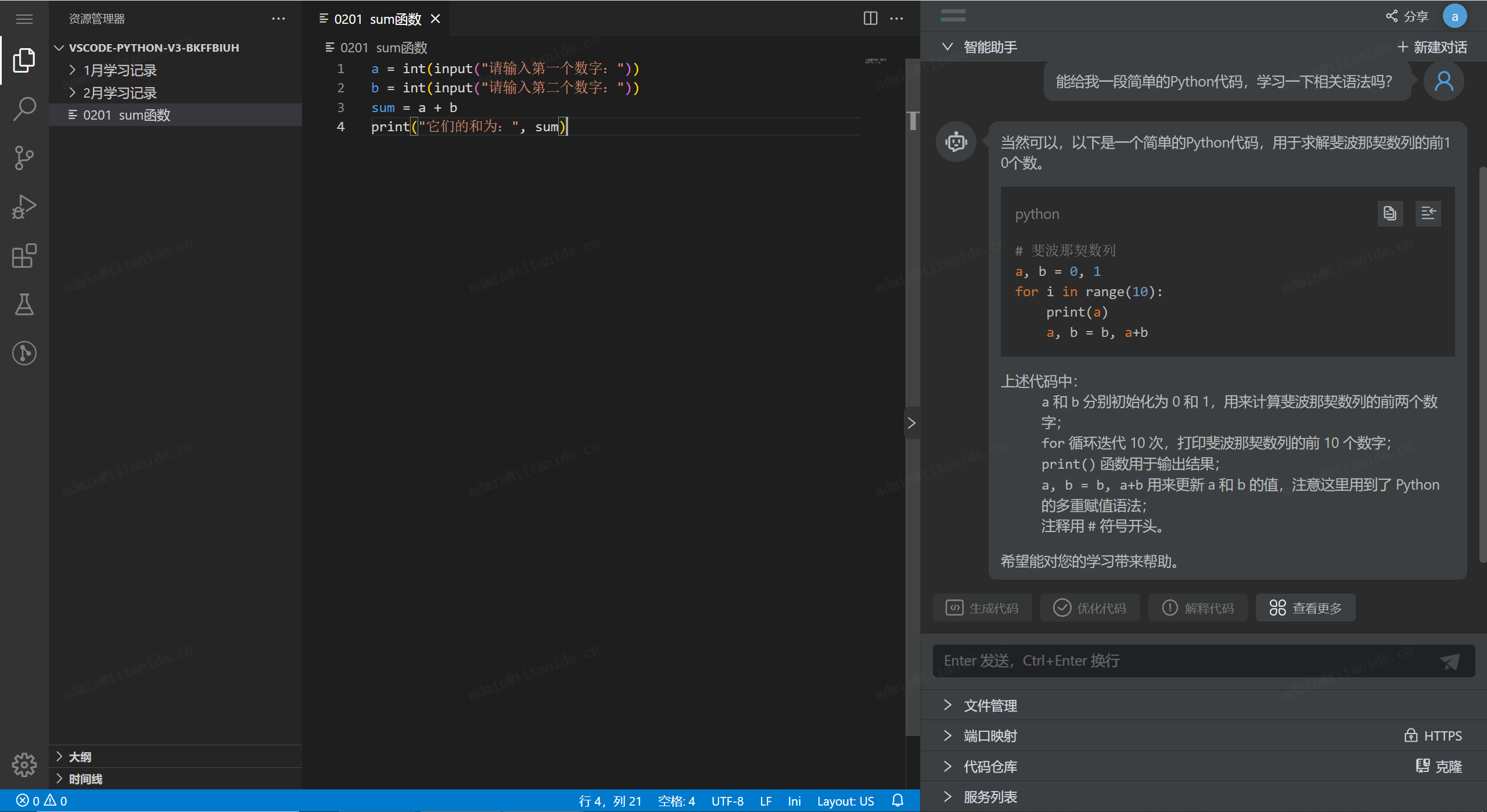Image resolution: width=1487 pixels, height=812 pixels.
Task: Click the send message paper plane icon
Action: coord(1450,661)
